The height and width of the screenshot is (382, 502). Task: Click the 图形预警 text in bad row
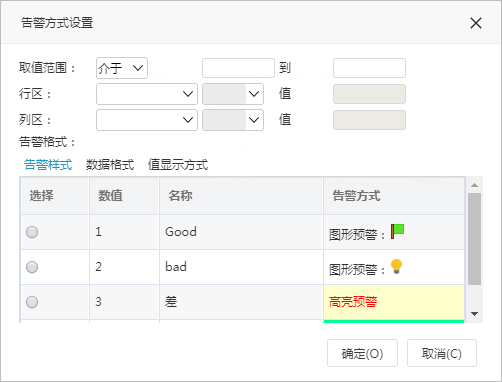(x=353, y=270)
